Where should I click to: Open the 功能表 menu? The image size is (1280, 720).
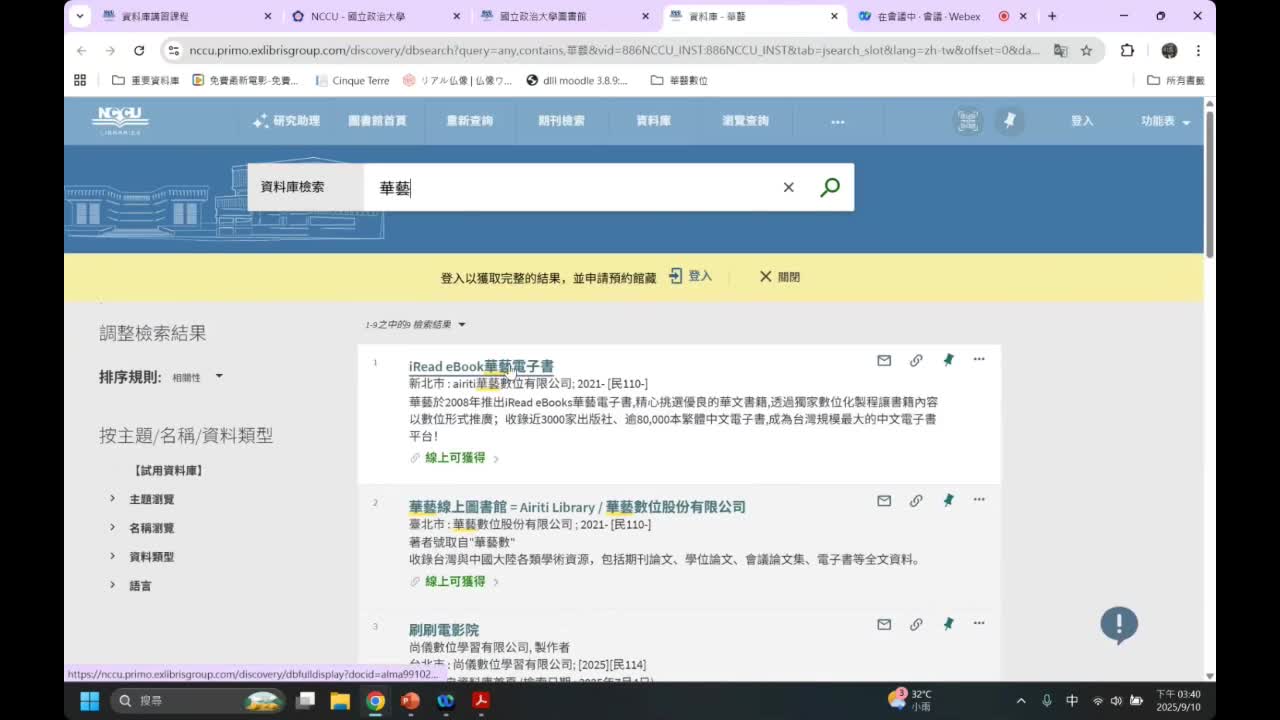[x=1158, y=120]
